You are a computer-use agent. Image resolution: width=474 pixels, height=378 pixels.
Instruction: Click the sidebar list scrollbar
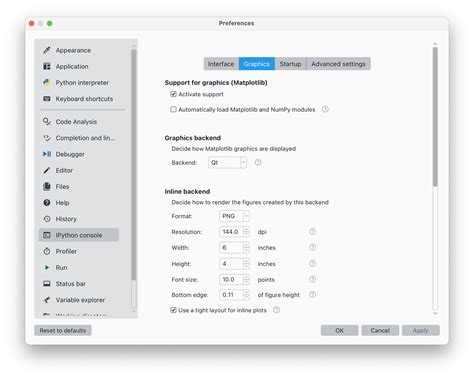[134, 165]
